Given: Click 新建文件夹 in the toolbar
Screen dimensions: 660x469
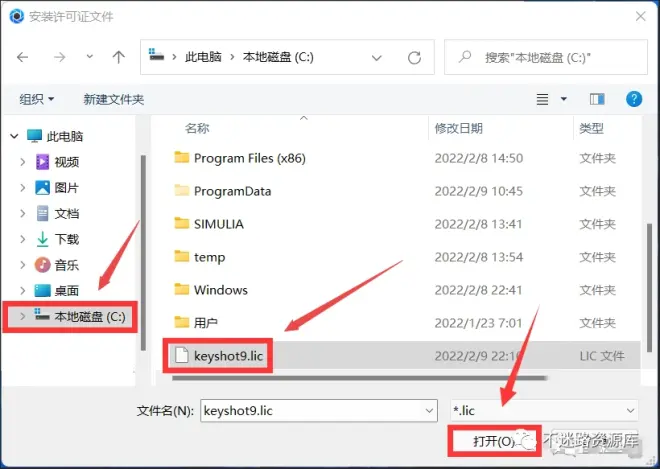Looking at the screenshot, I should tap(114, 99).
